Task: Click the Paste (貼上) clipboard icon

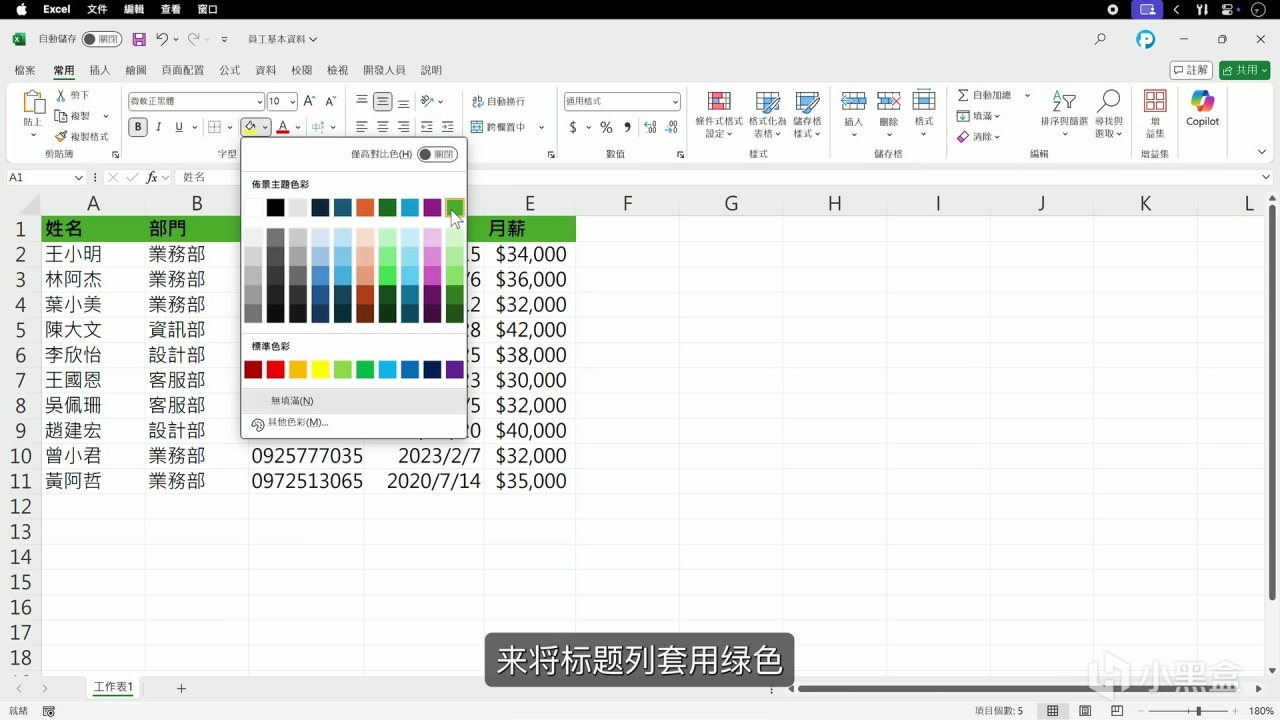Action: (x=33, y=104)
